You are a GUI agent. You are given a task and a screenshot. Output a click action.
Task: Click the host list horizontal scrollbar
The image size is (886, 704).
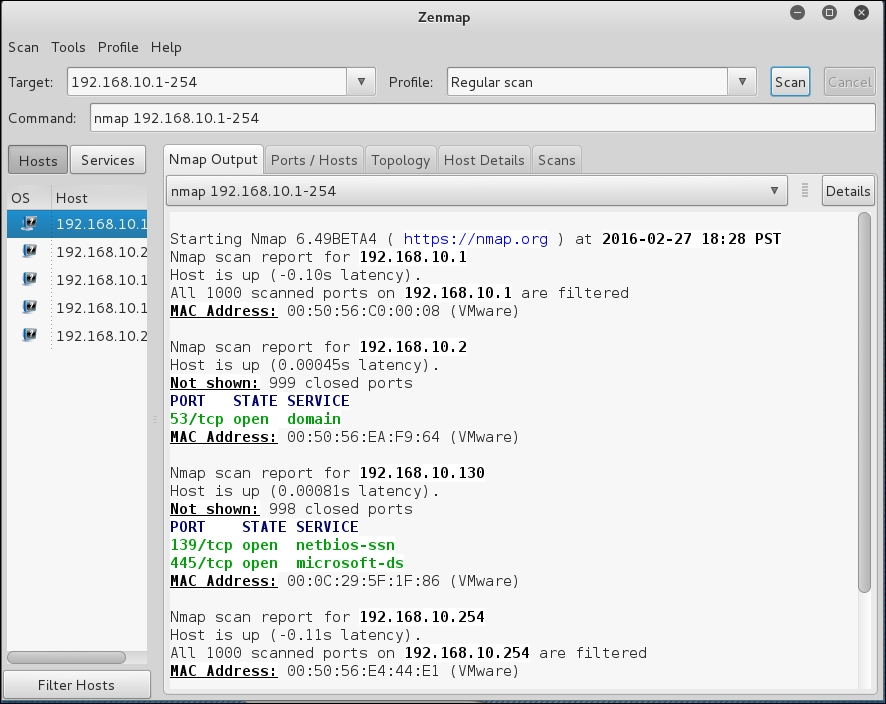[66, 657]
